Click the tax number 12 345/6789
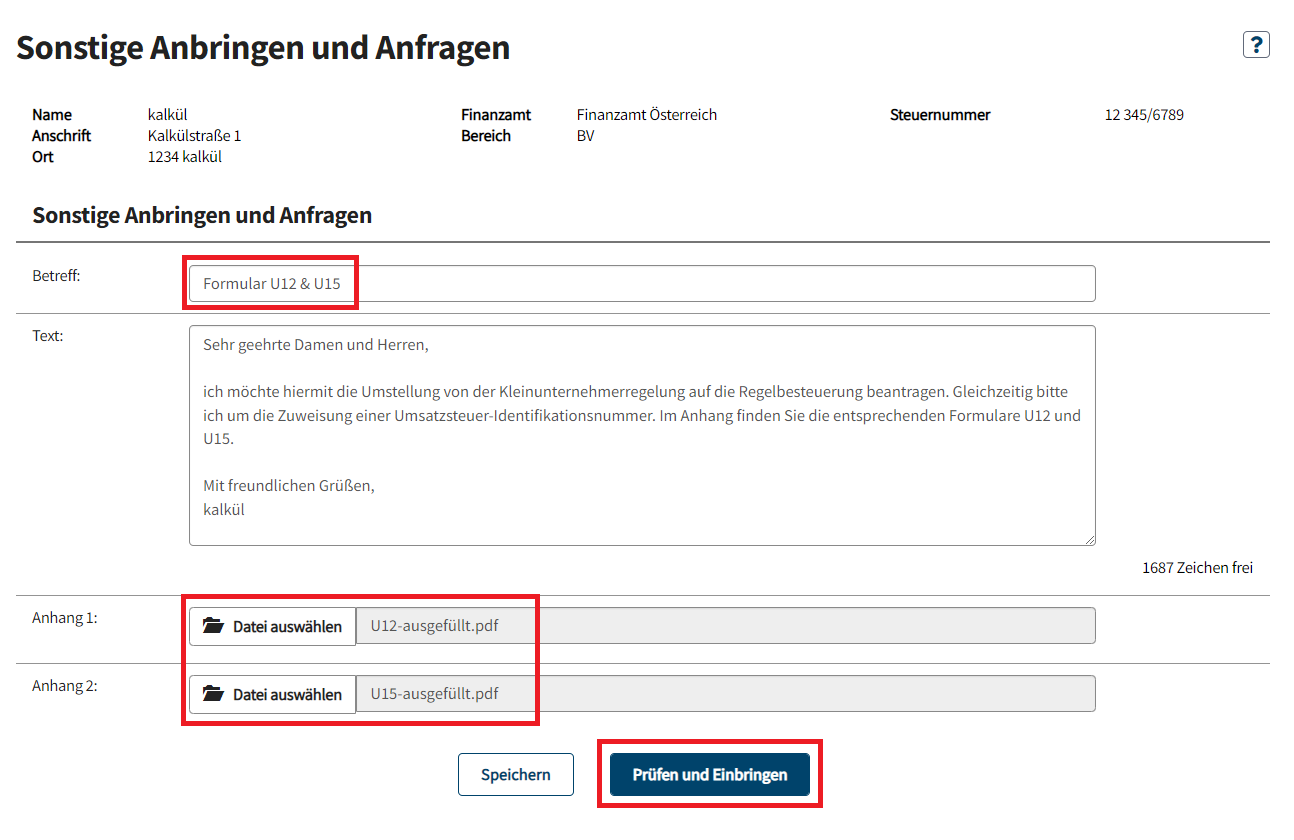This screenshot has width=1294, height=840. (1144, 115)
